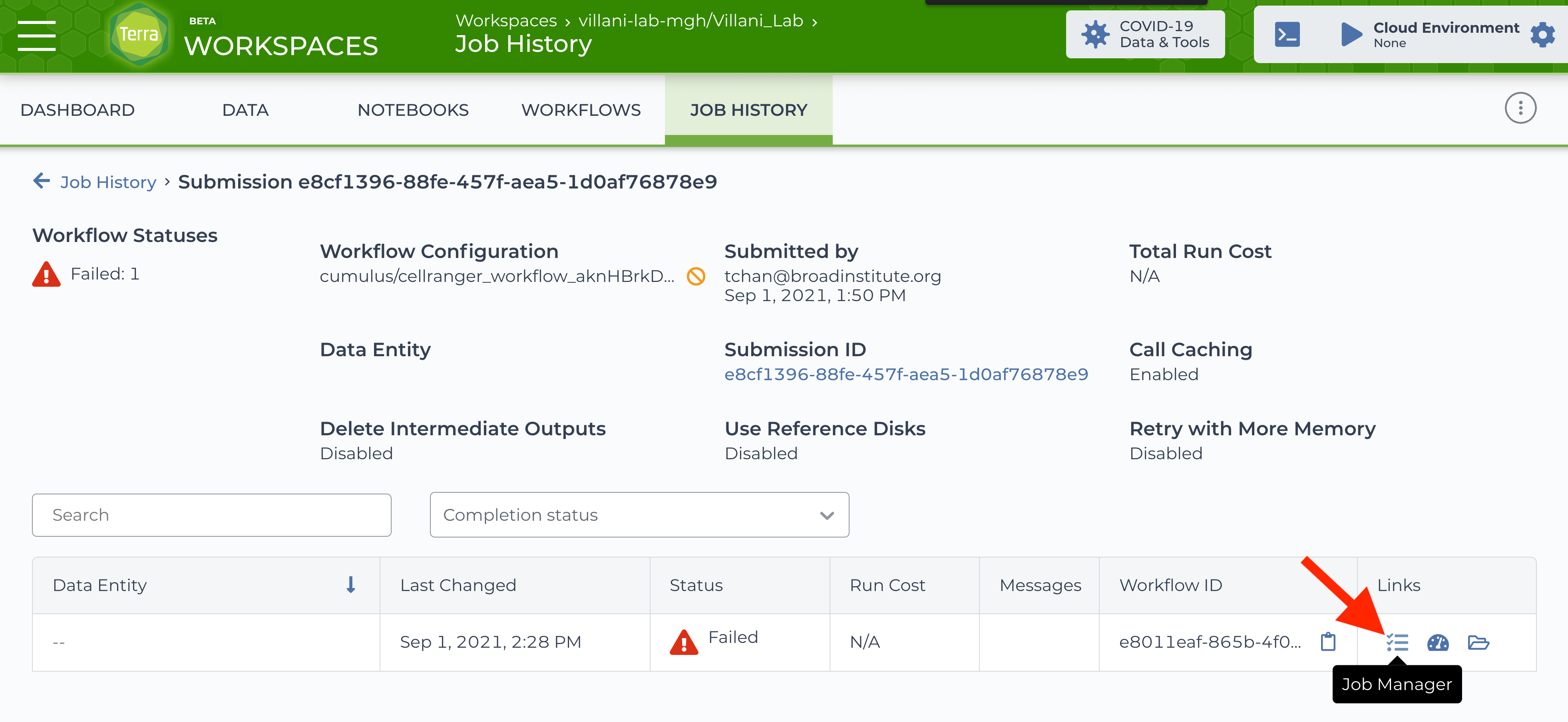
Task: Click the Job History breadcrumb link
Action: (108, 182)
